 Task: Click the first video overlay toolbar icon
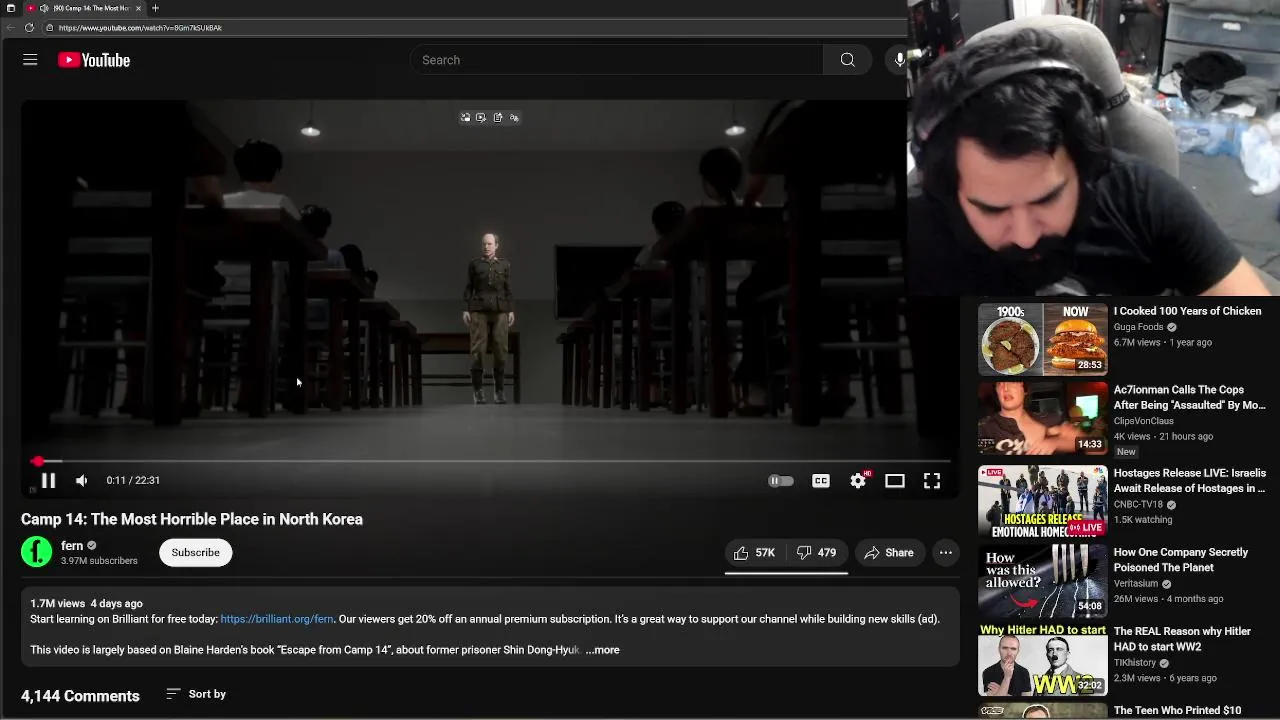[x=465, y=118]
